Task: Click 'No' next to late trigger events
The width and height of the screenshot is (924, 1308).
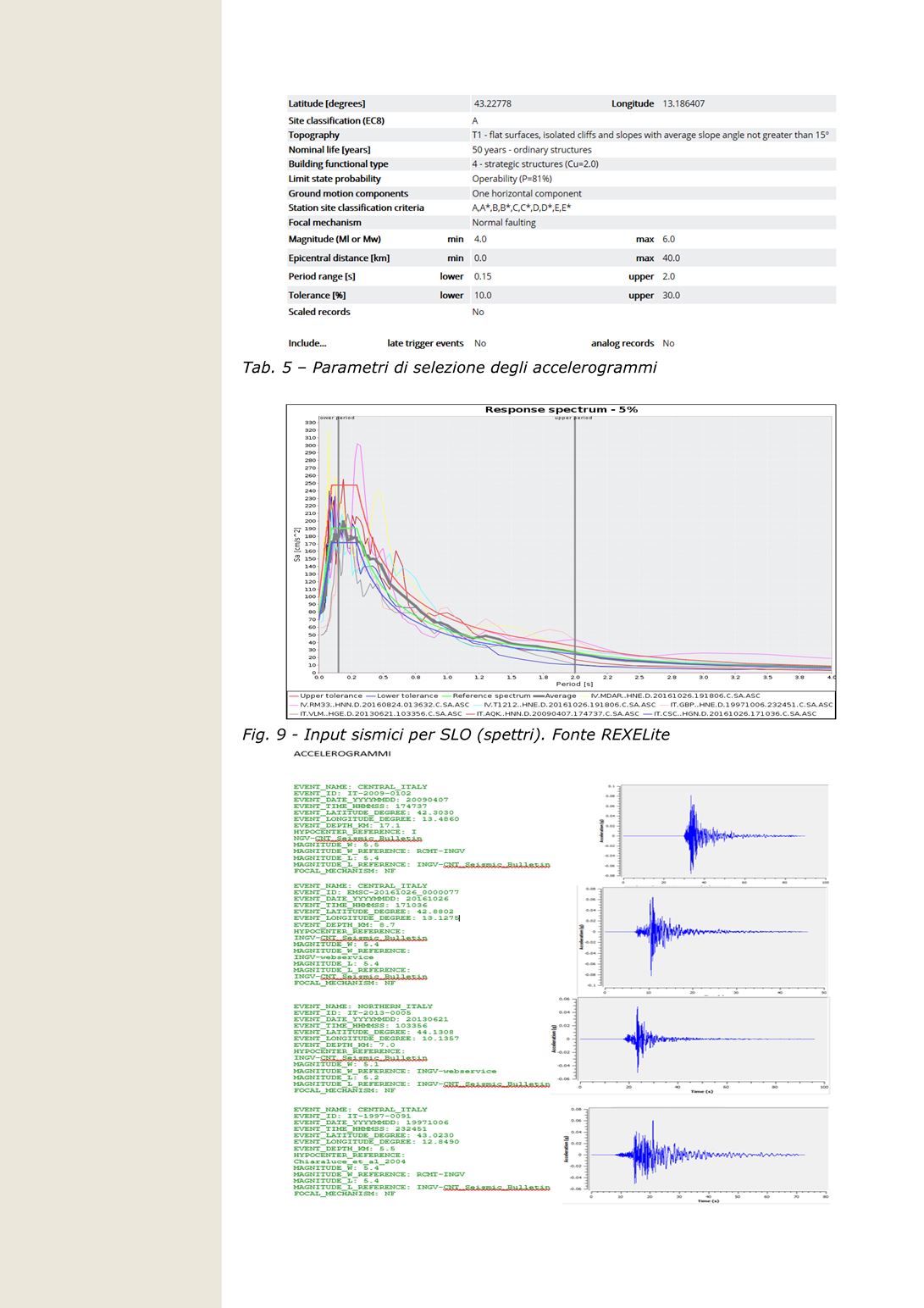Action: click(480, 343)
